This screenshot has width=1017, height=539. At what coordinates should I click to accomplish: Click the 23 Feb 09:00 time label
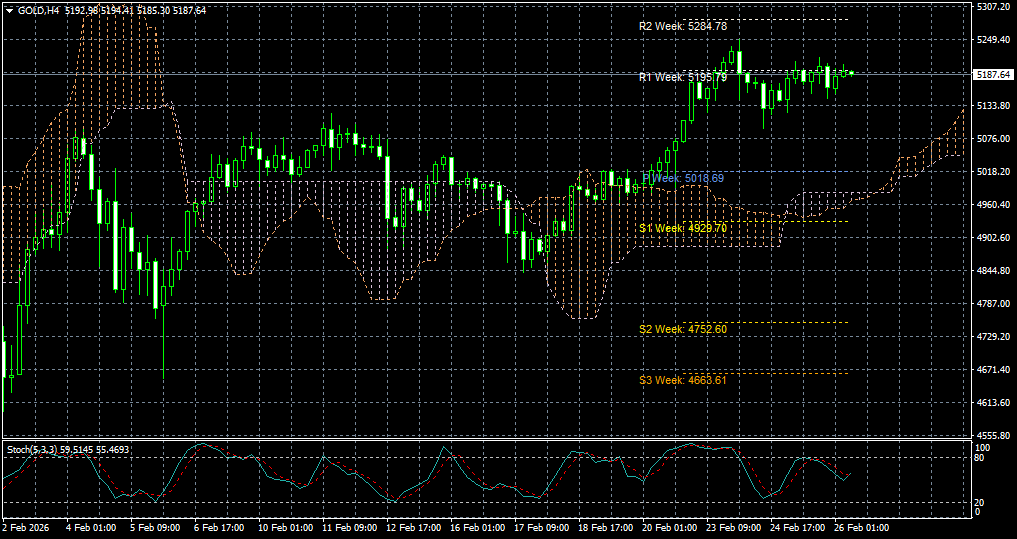(x=736, y=528)
